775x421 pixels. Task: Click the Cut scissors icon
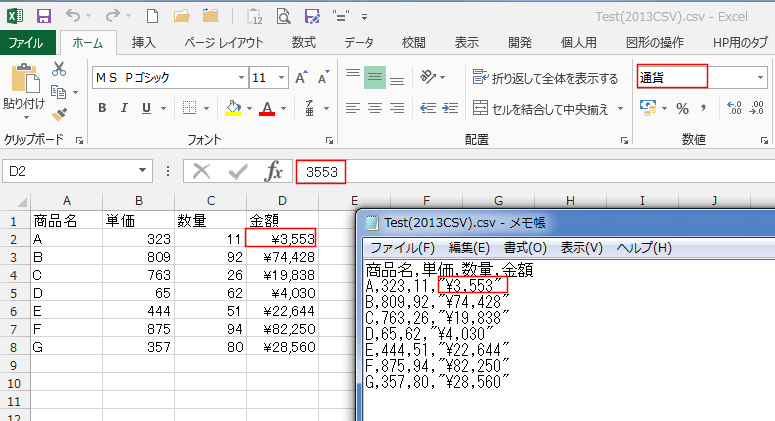(x=59, y=69)
